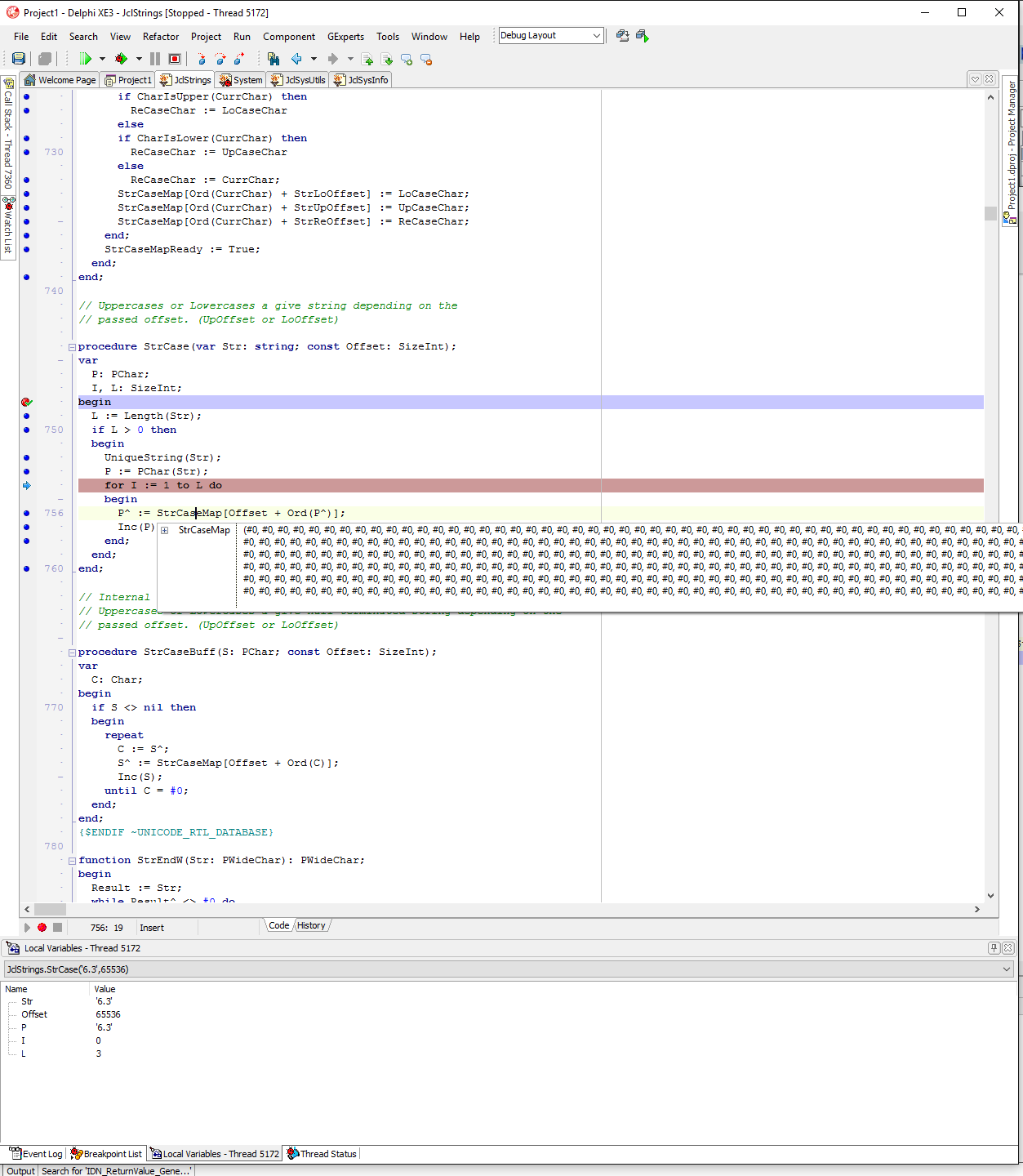Click the Step Over debug icon

pyautogui.click(x=220, y=59)
